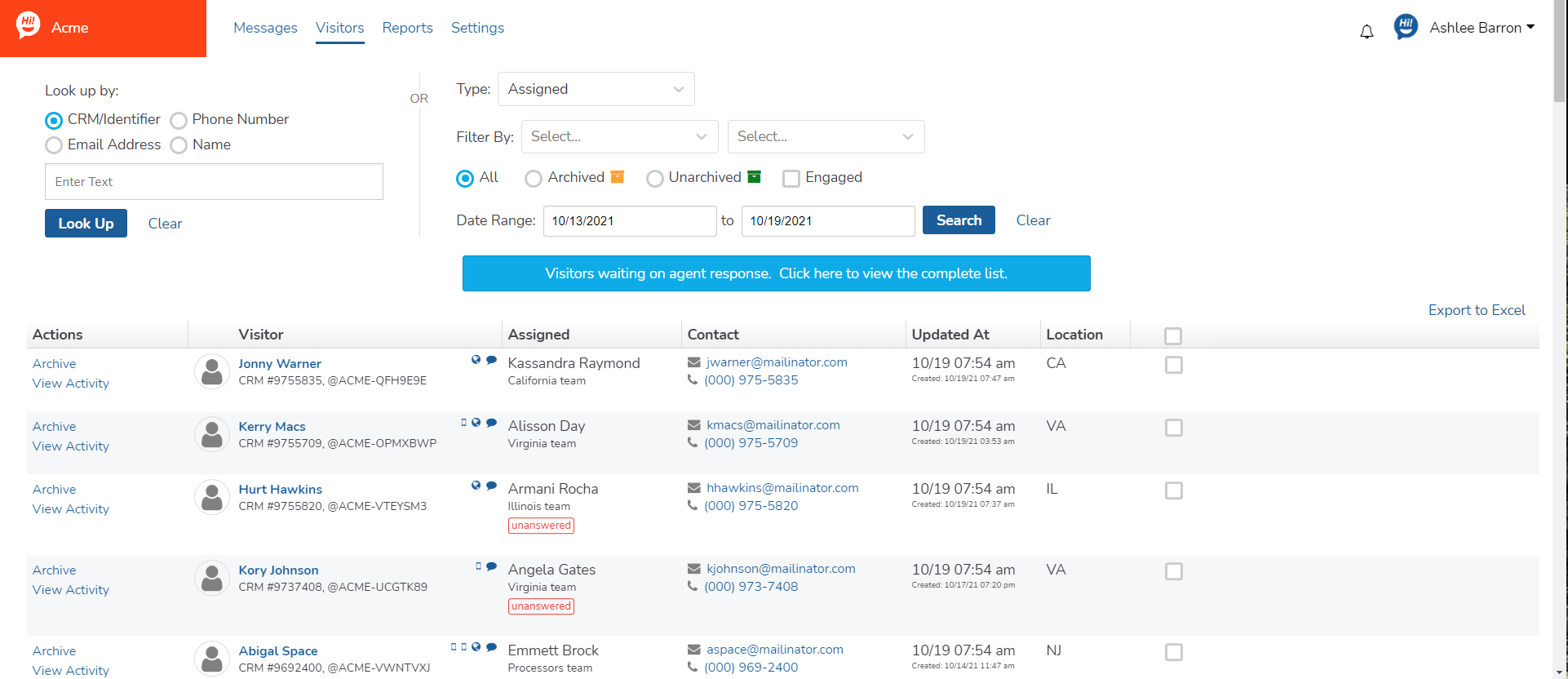Image resolution: width=1568 pixels, height=679 pixels.
Task: Open the Type dropdown showing Assigned
Action: point(596,89)
